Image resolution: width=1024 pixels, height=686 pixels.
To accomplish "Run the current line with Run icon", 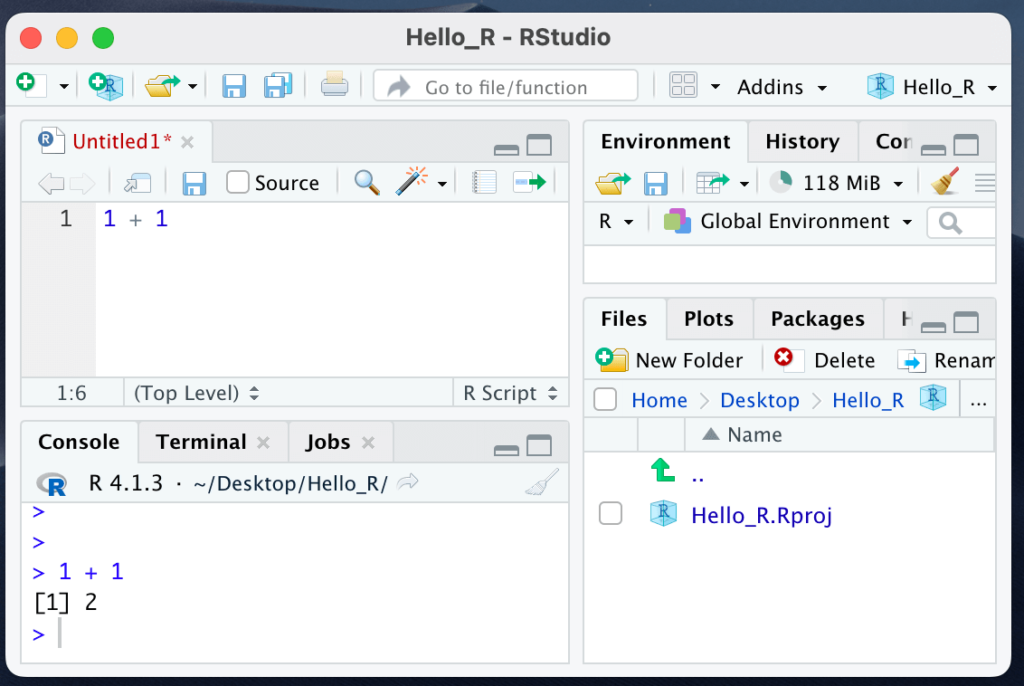I will click(x=530, y=182).
